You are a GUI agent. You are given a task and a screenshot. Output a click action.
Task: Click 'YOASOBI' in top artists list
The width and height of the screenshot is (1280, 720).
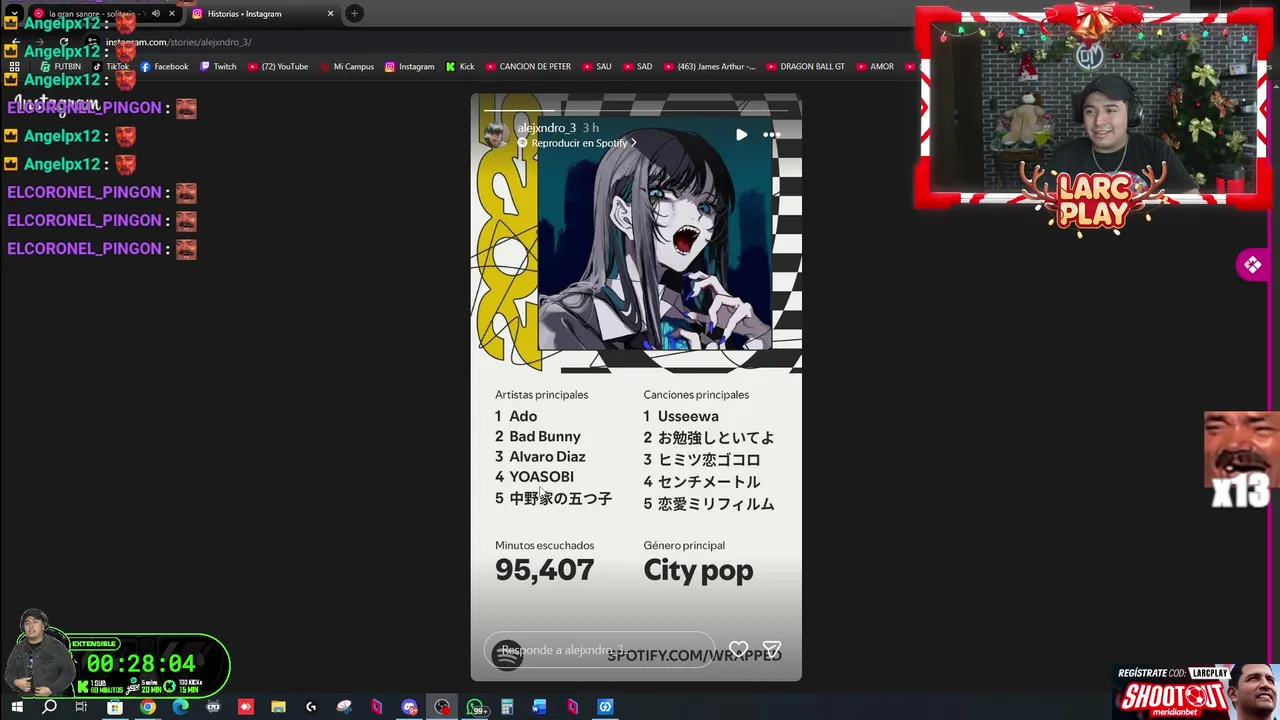tap(541, 477)
